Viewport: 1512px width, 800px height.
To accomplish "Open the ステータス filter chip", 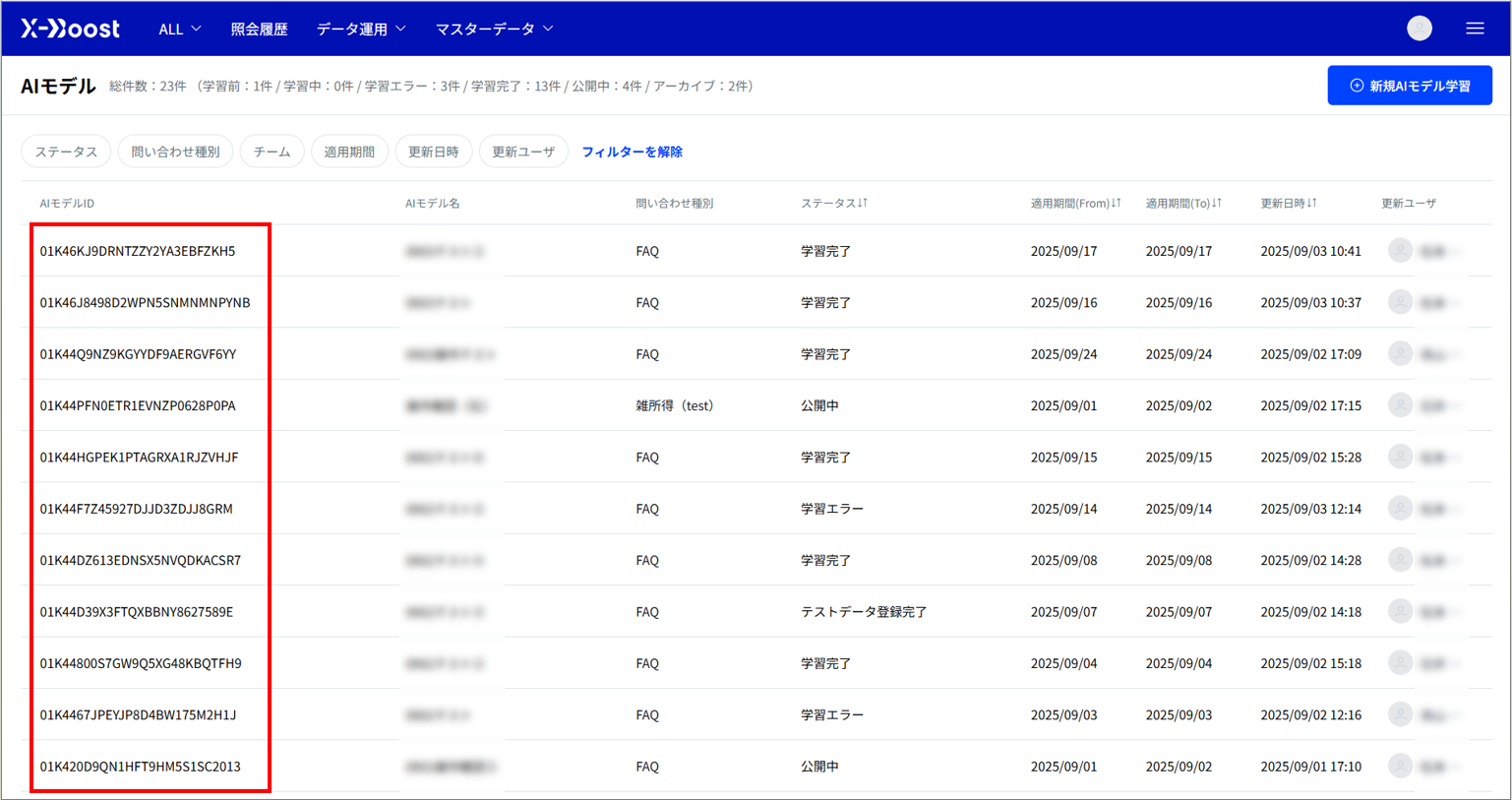I will [66, 152].
